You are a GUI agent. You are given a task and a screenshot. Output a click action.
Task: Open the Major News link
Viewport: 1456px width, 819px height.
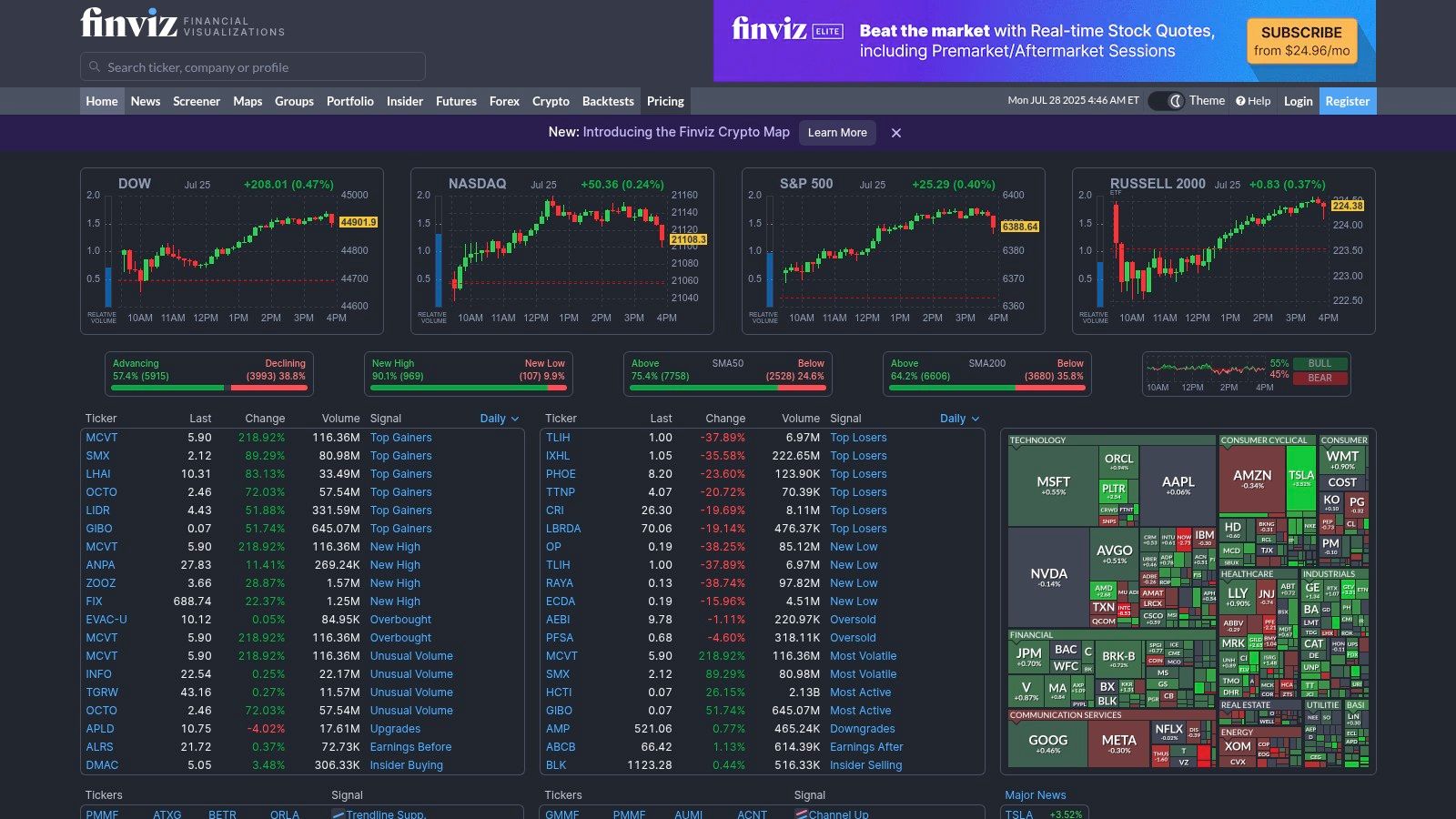pos(1035,795)
